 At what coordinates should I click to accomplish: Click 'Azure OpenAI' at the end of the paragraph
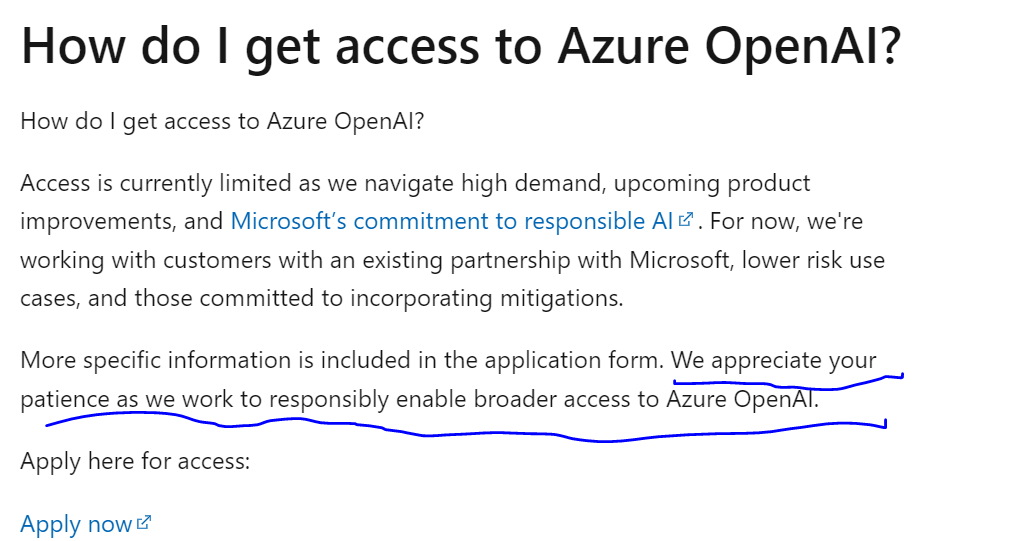click(742, 399)
